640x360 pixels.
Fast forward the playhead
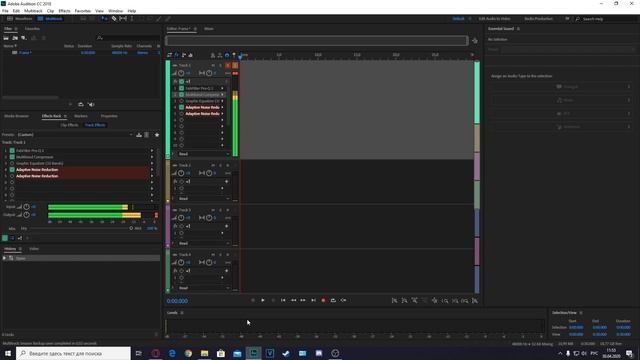point(303,300)
